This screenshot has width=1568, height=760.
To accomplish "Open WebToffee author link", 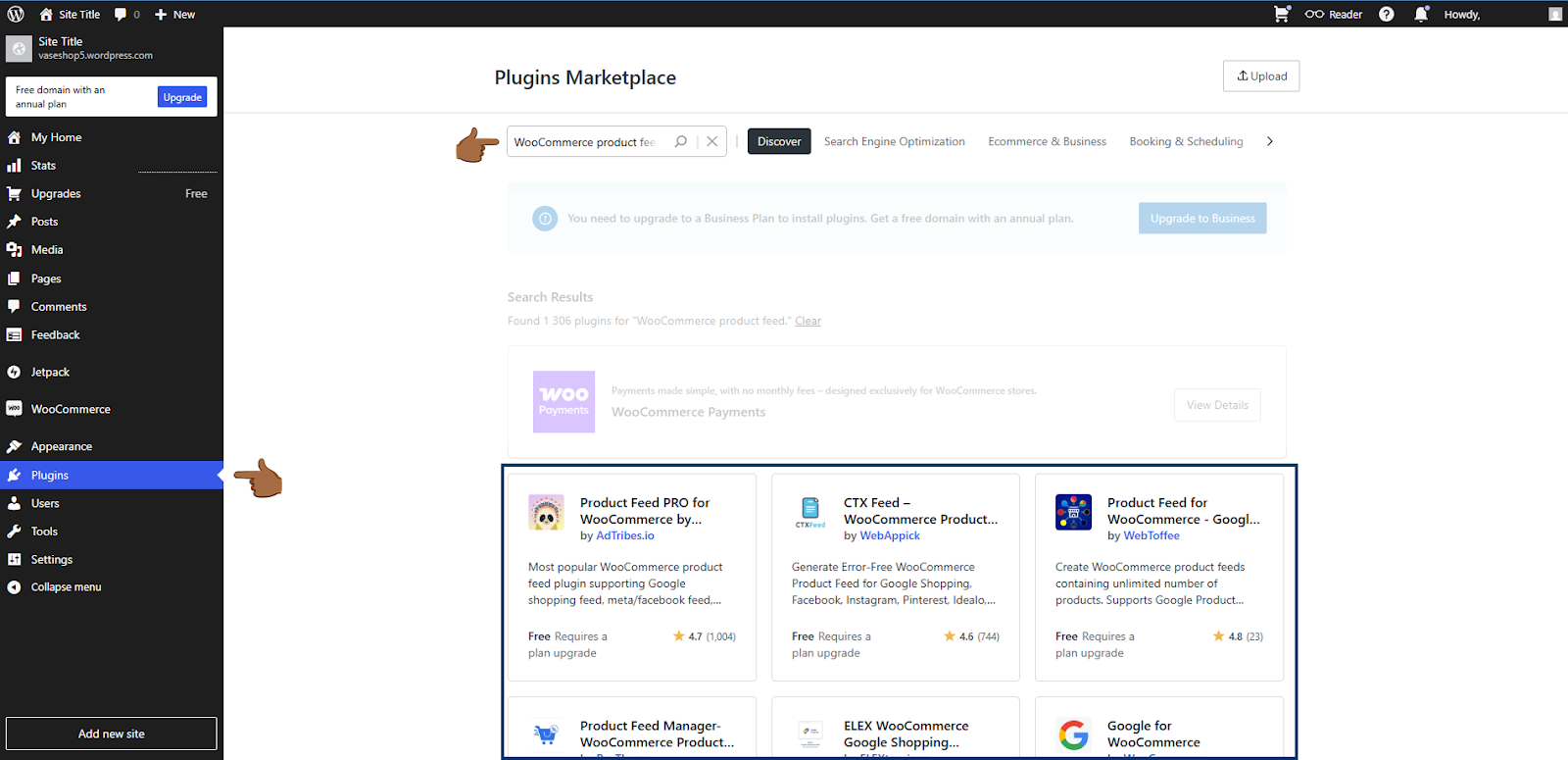I will (x=1151, y=535).
